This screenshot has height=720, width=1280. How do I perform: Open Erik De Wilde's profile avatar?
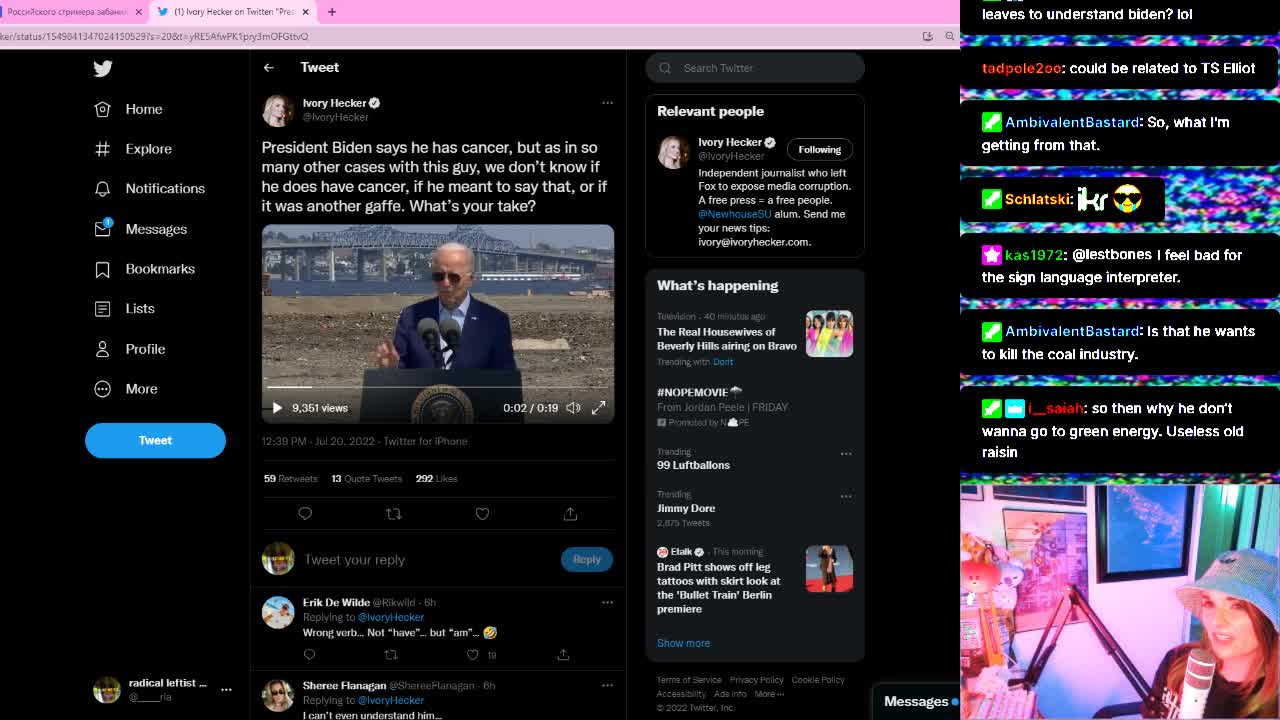[x=278, y=612]
